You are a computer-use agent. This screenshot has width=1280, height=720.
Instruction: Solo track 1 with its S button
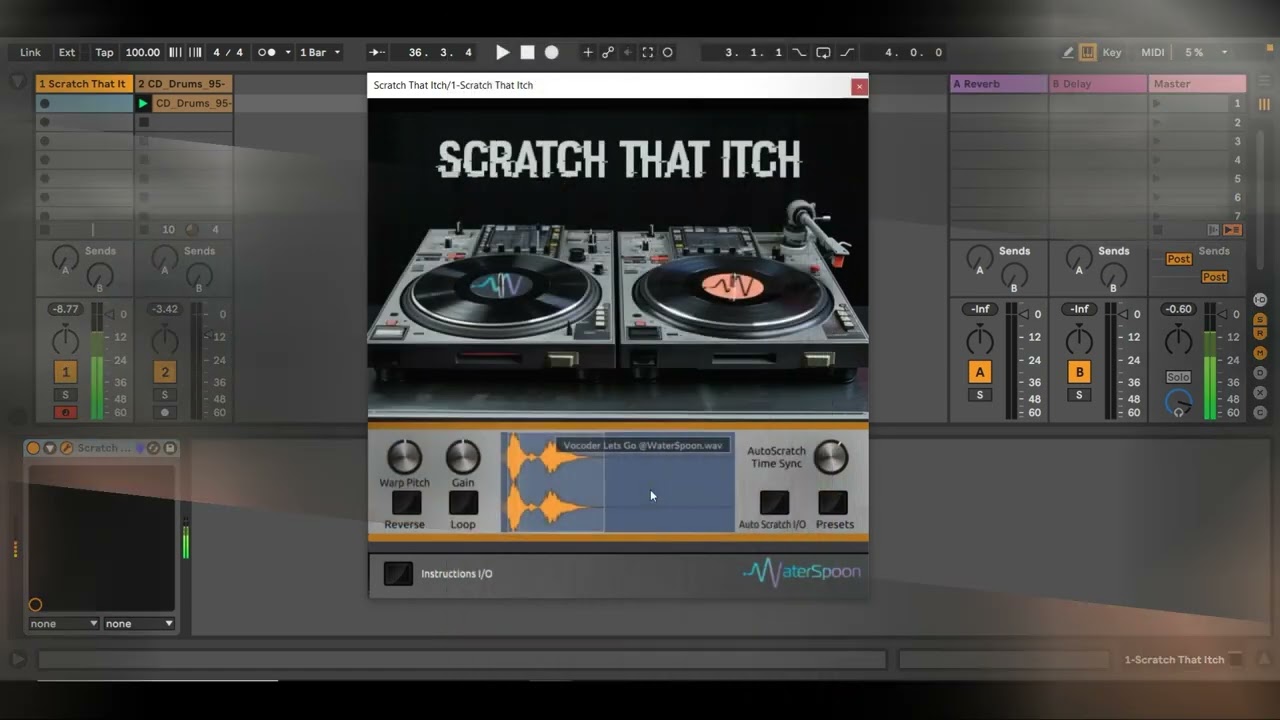pos(65,395)
